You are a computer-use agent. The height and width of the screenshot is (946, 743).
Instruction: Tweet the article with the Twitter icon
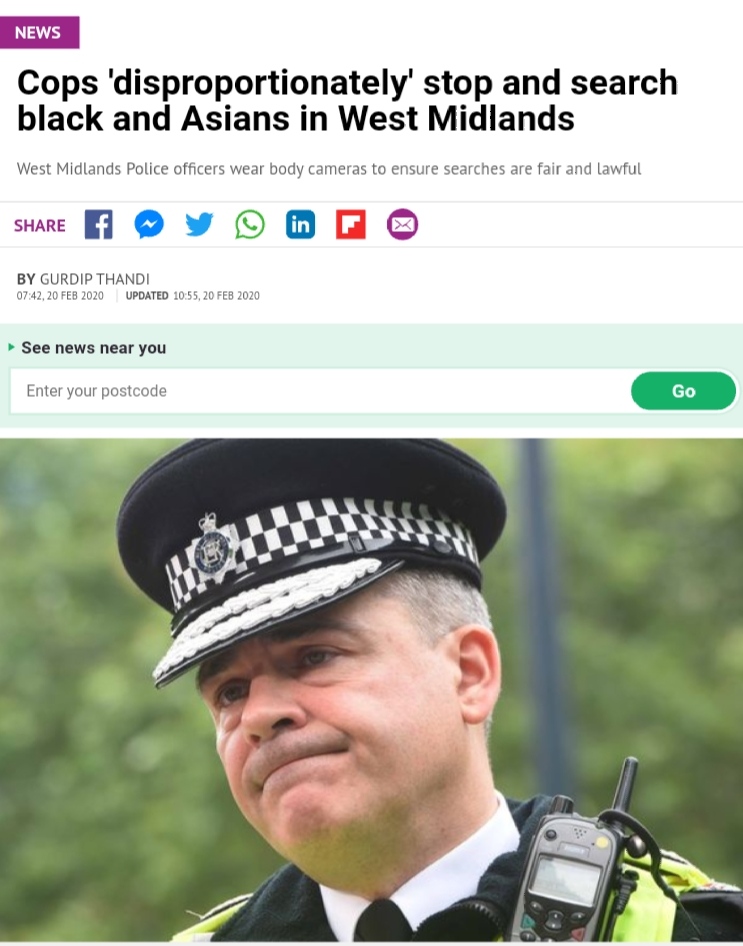click(x=199, y=224)
